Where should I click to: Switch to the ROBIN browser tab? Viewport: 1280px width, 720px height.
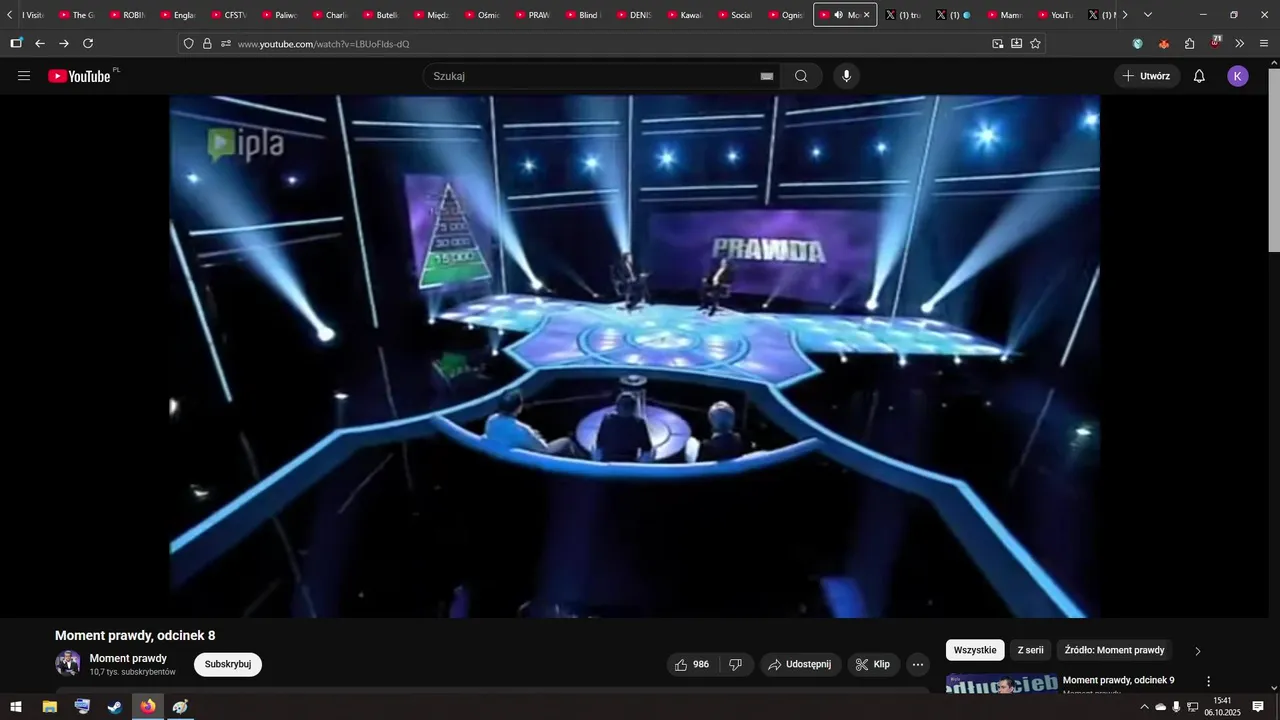pyautogui.click(x=126, y=15)
